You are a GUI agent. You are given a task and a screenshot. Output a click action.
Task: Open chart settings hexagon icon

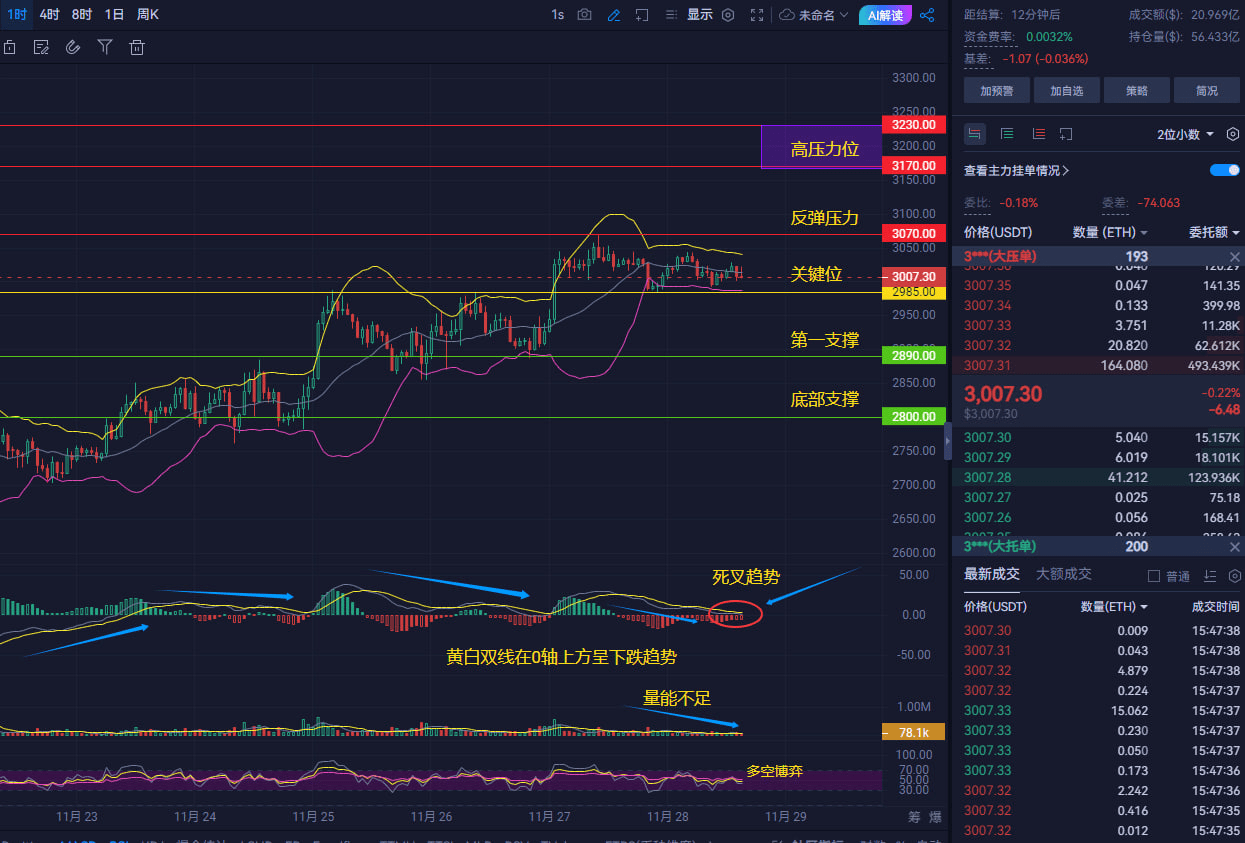pos(728,15)
